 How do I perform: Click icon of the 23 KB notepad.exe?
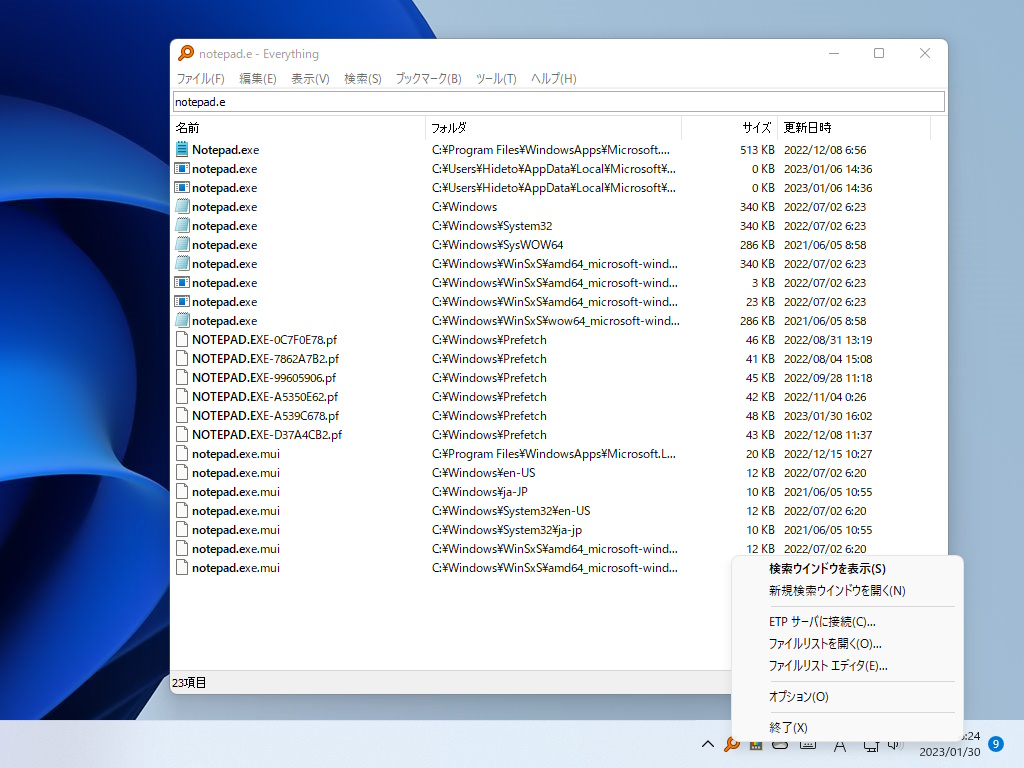point(182,302)
